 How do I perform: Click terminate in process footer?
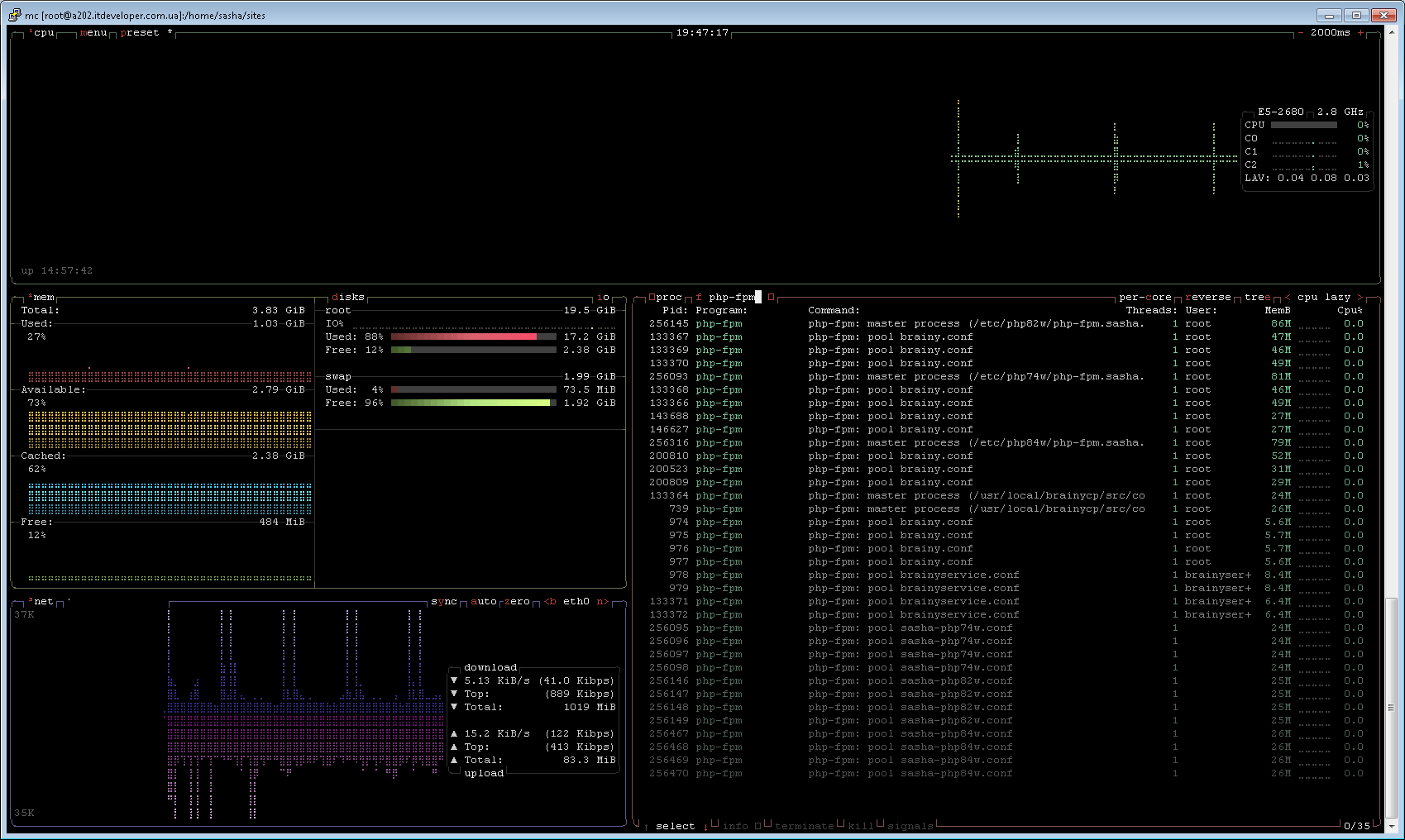(x=804, y=826)
